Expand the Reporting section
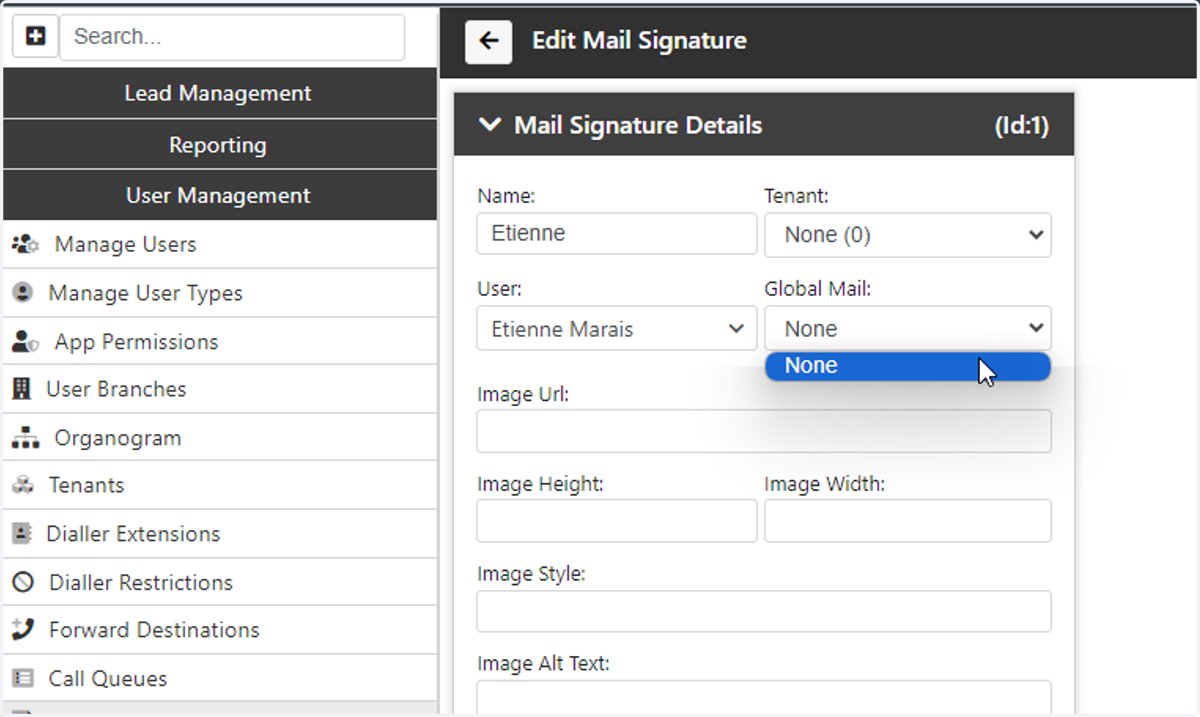This screenshot has height=717, width=1200. tap(220, 145)
